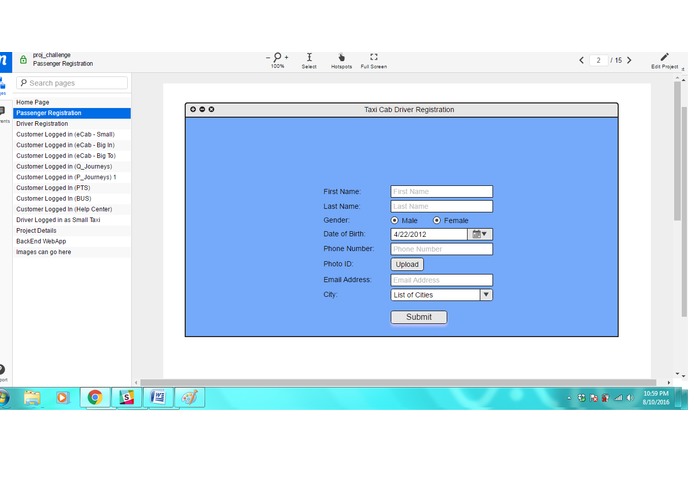Open Customer Logged In (Help Center) page

[x=72, y=209]
